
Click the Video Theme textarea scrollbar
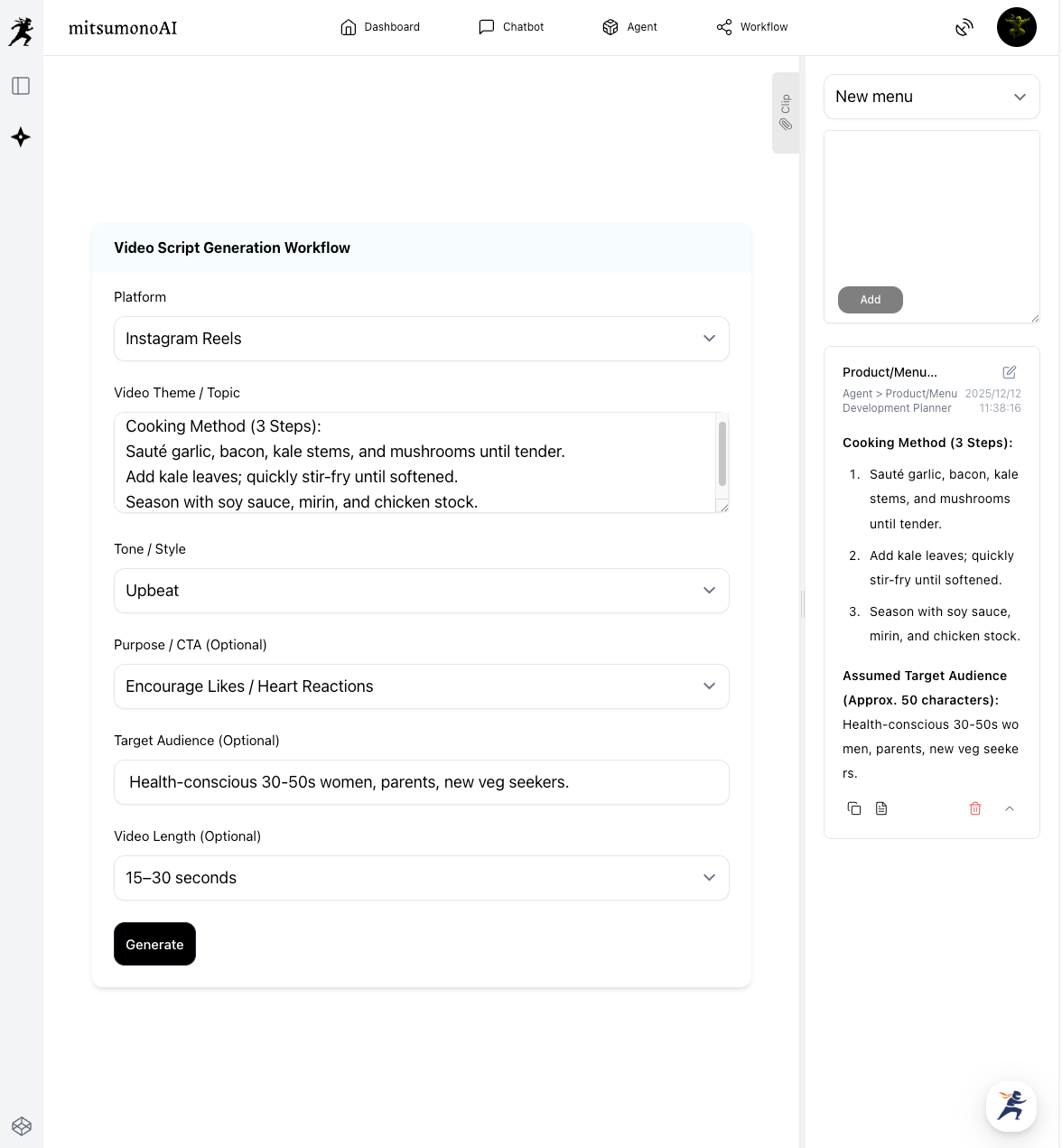(x=722, y=453)
